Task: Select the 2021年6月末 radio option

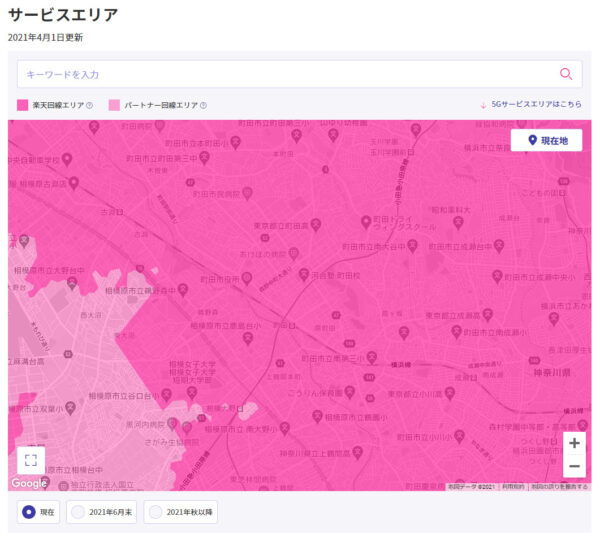Action: pos(78,512)
